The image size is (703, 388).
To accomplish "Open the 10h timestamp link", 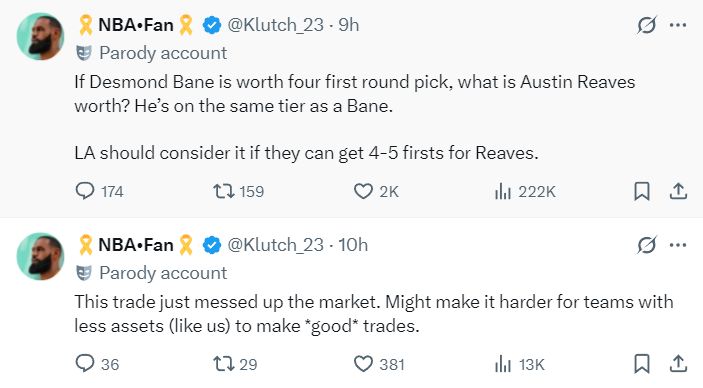I will [353, 245].
